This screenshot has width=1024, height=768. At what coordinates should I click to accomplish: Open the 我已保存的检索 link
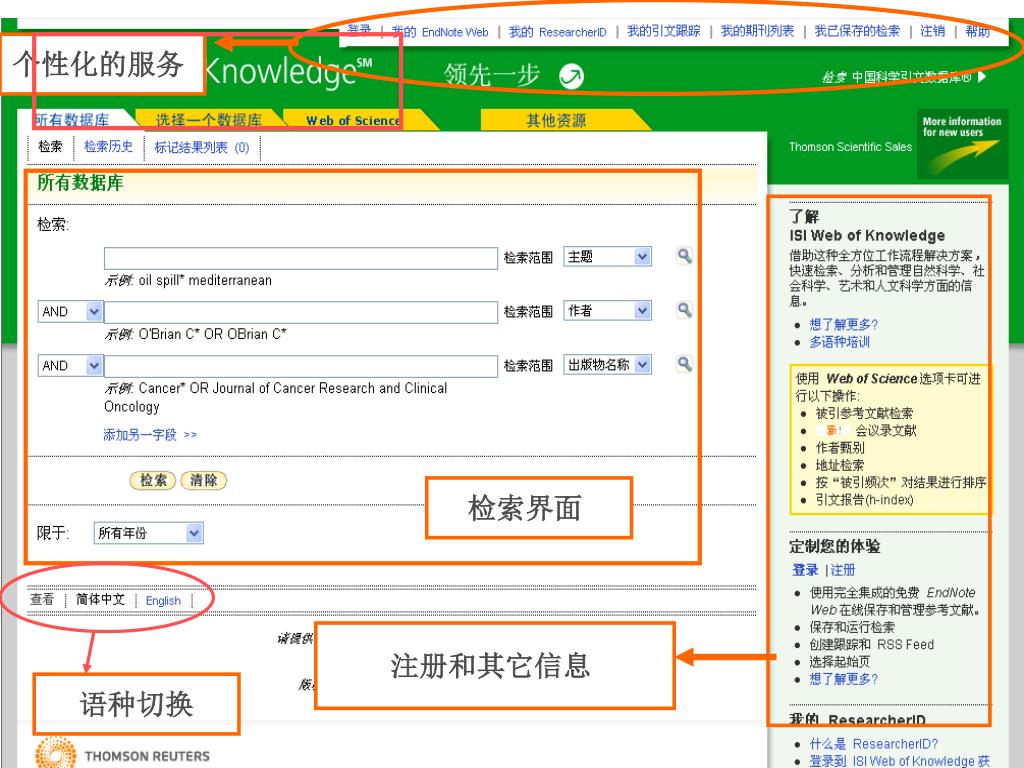click(x=857, y=31)
